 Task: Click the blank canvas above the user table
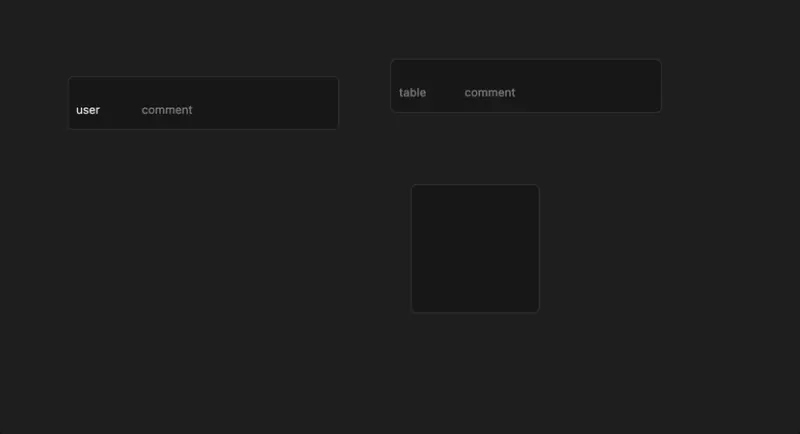(x=200, y=40)
